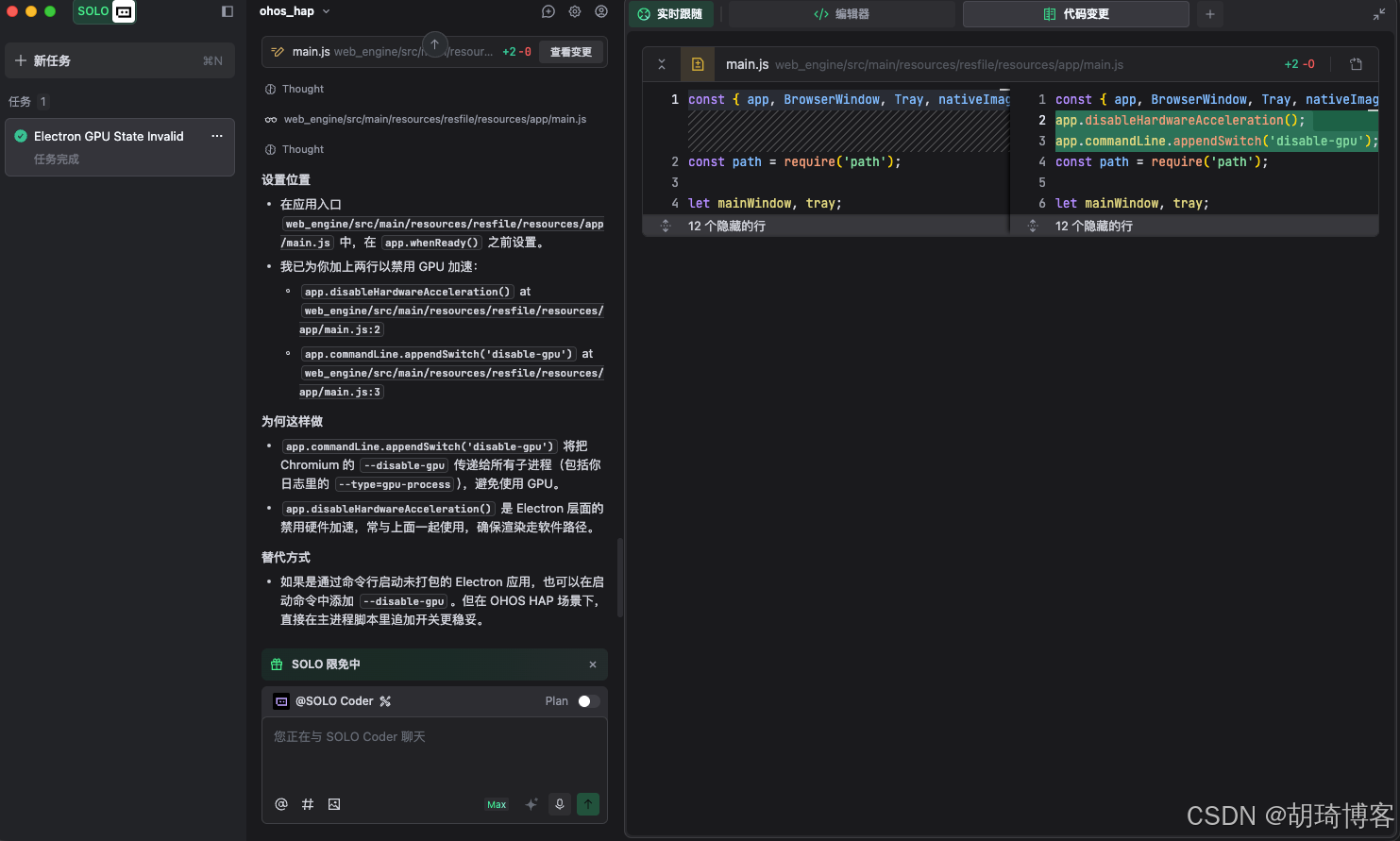Click the SOLO Coder agent avatar

pyautogui.click(x=281, y=701)
